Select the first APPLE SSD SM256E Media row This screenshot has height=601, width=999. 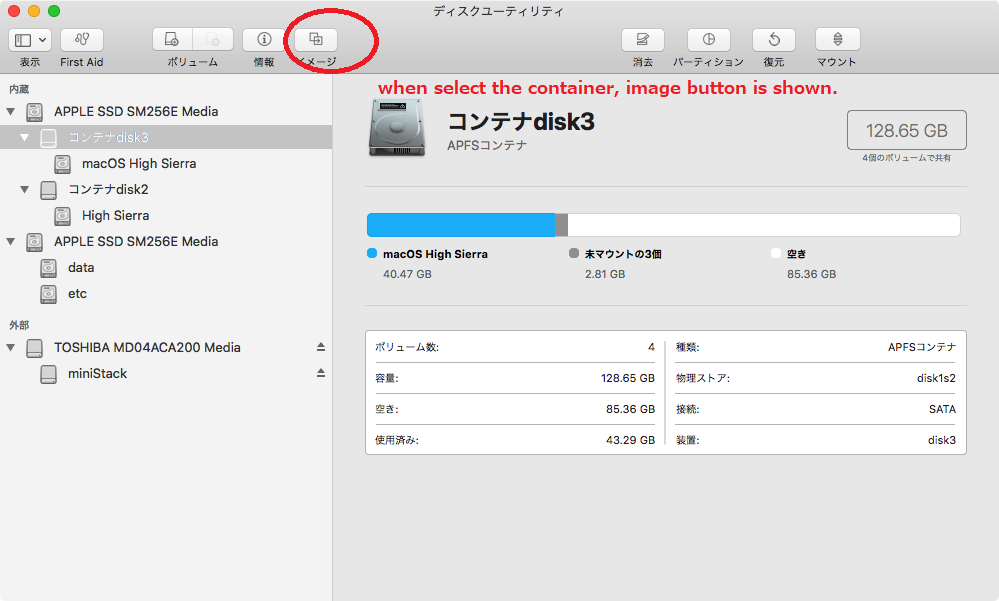166,112
